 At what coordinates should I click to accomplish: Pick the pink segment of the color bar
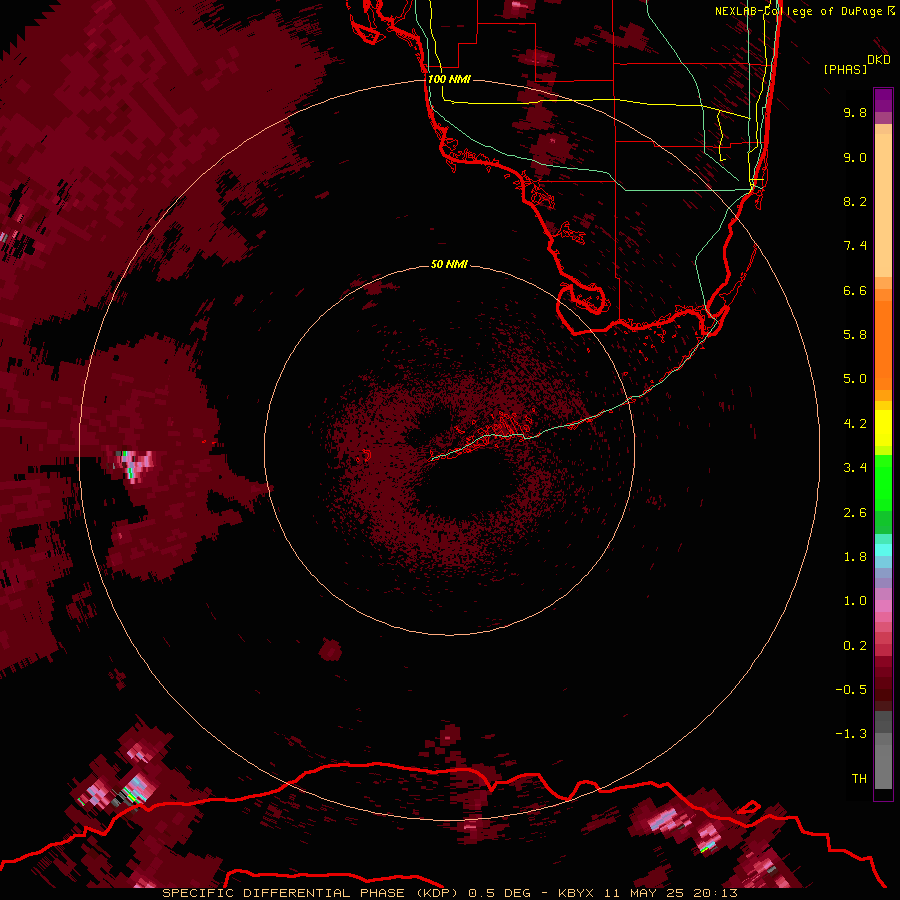(883, 606)
